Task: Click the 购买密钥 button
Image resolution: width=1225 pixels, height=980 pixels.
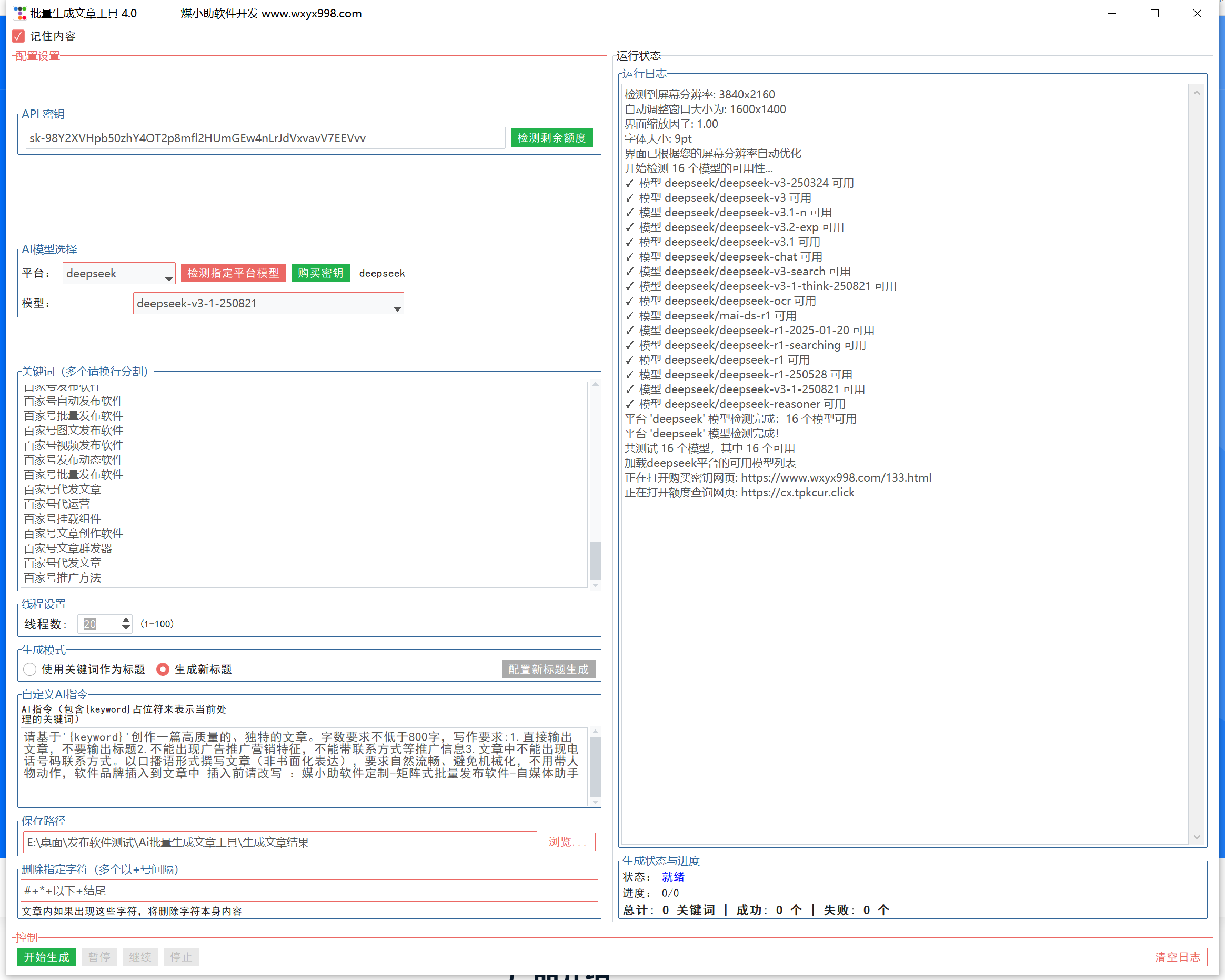Action: pyautogui.click(x=320, y=273)
